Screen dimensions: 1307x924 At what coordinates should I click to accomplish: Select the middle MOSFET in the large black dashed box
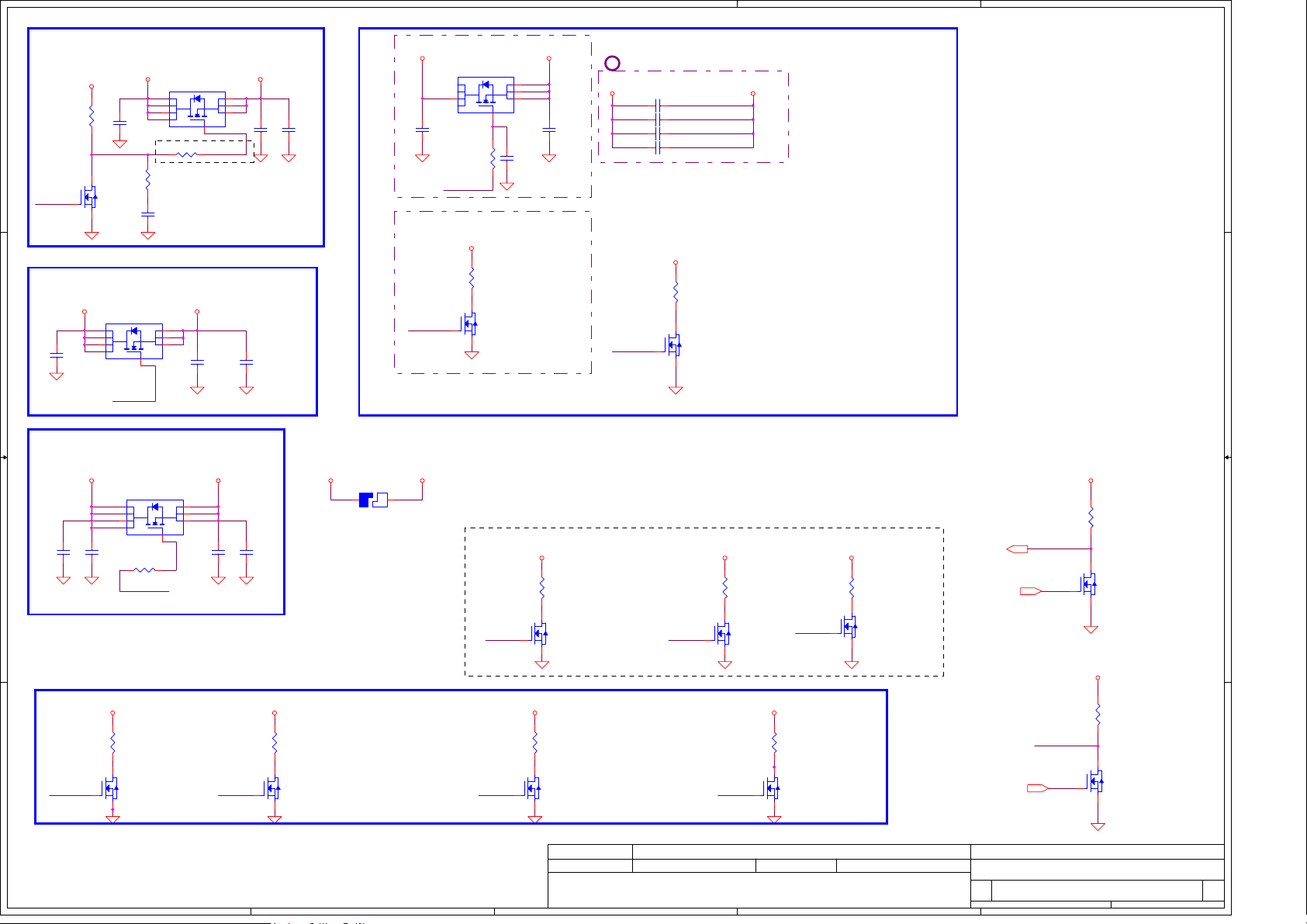(x=723, y=634)
